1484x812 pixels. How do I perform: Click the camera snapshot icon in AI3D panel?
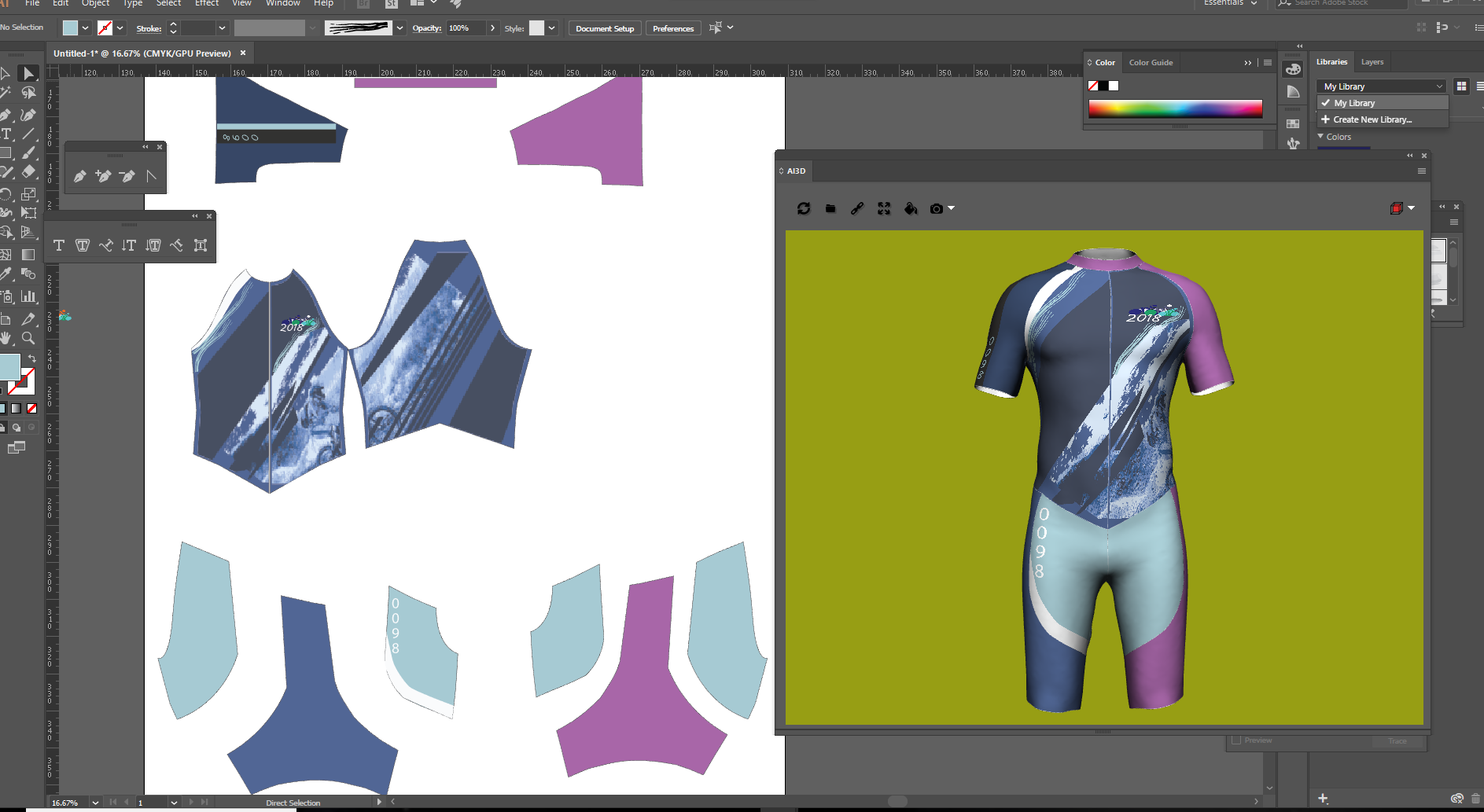[937, 208]
